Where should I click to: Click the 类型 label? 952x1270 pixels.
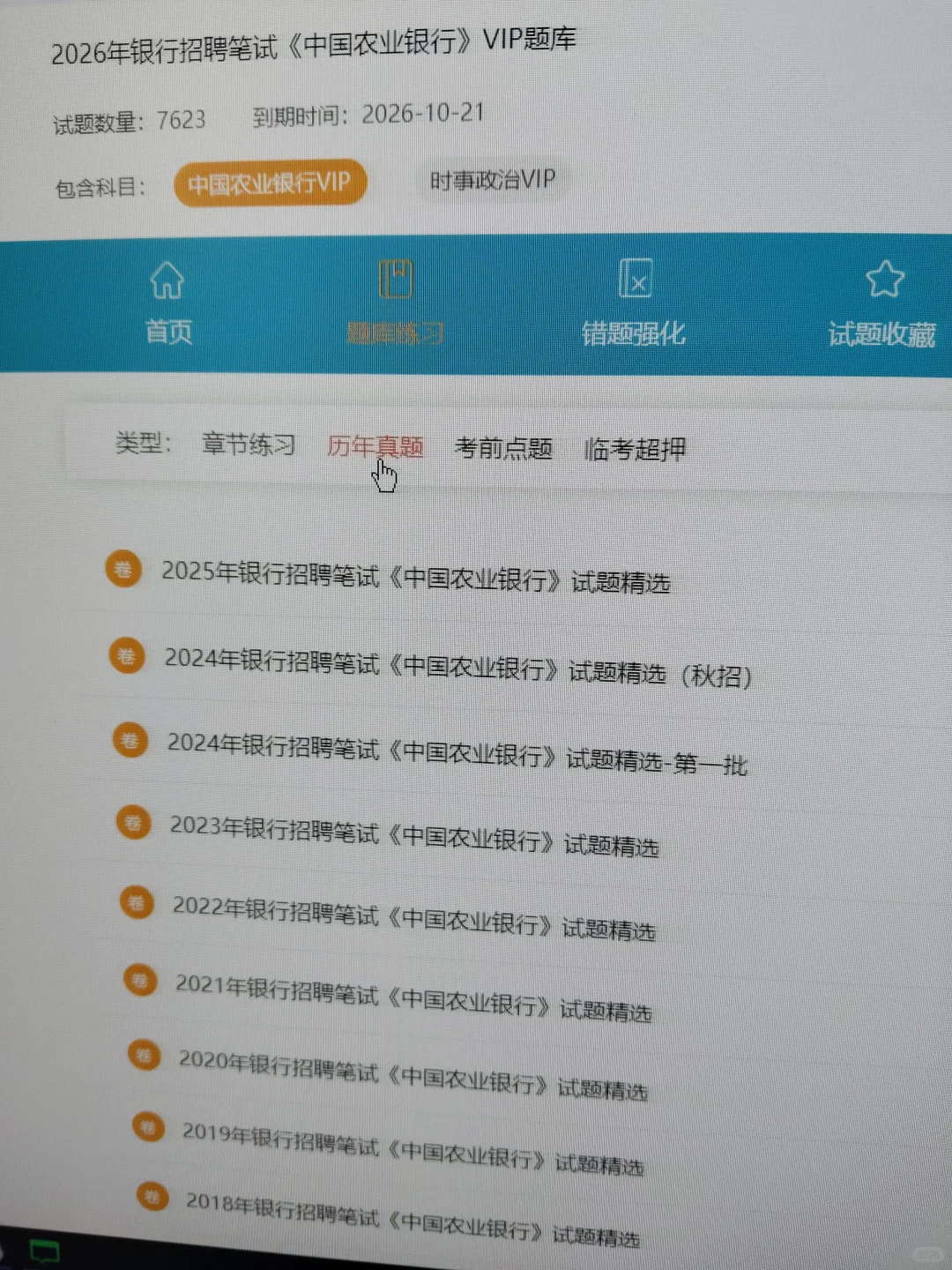point(143,442)
